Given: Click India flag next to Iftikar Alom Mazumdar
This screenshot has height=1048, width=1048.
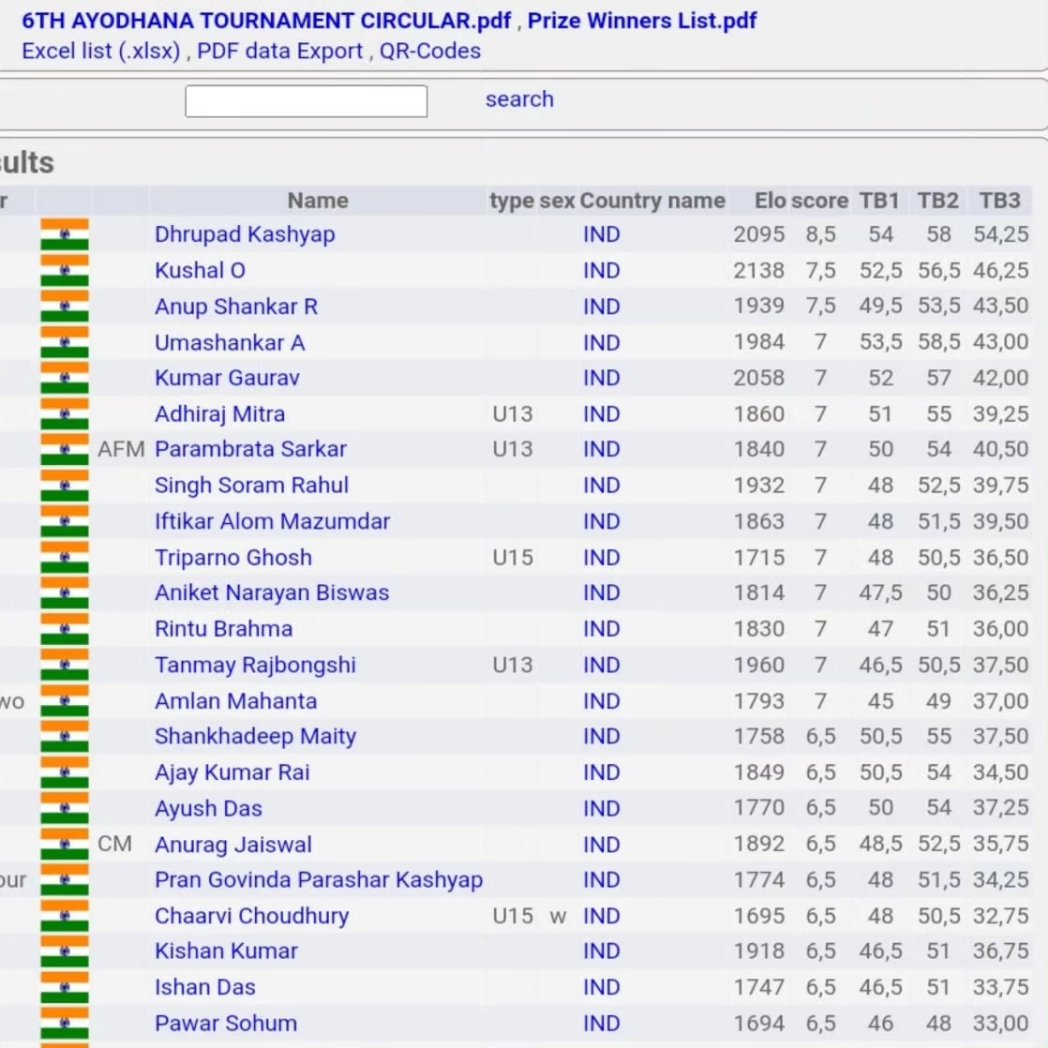Looking at the screenshot, I should (64, 521).
